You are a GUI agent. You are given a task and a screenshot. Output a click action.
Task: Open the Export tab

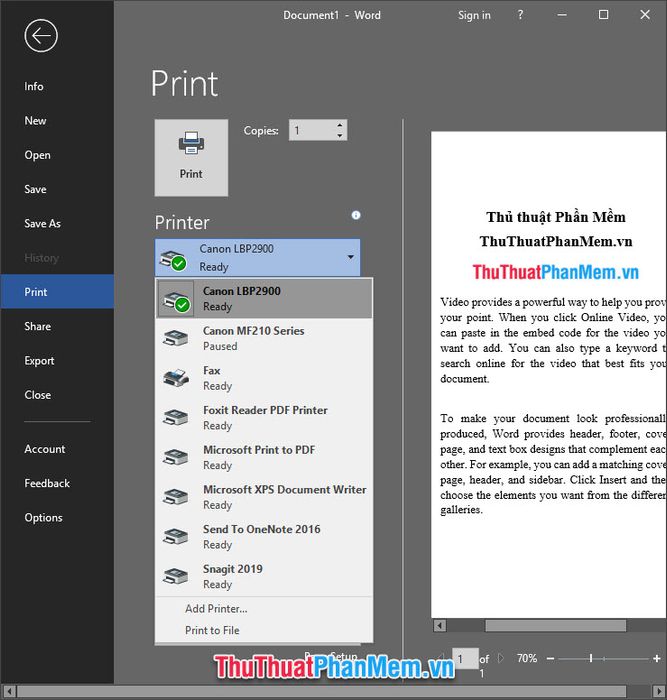click(57, 361)
